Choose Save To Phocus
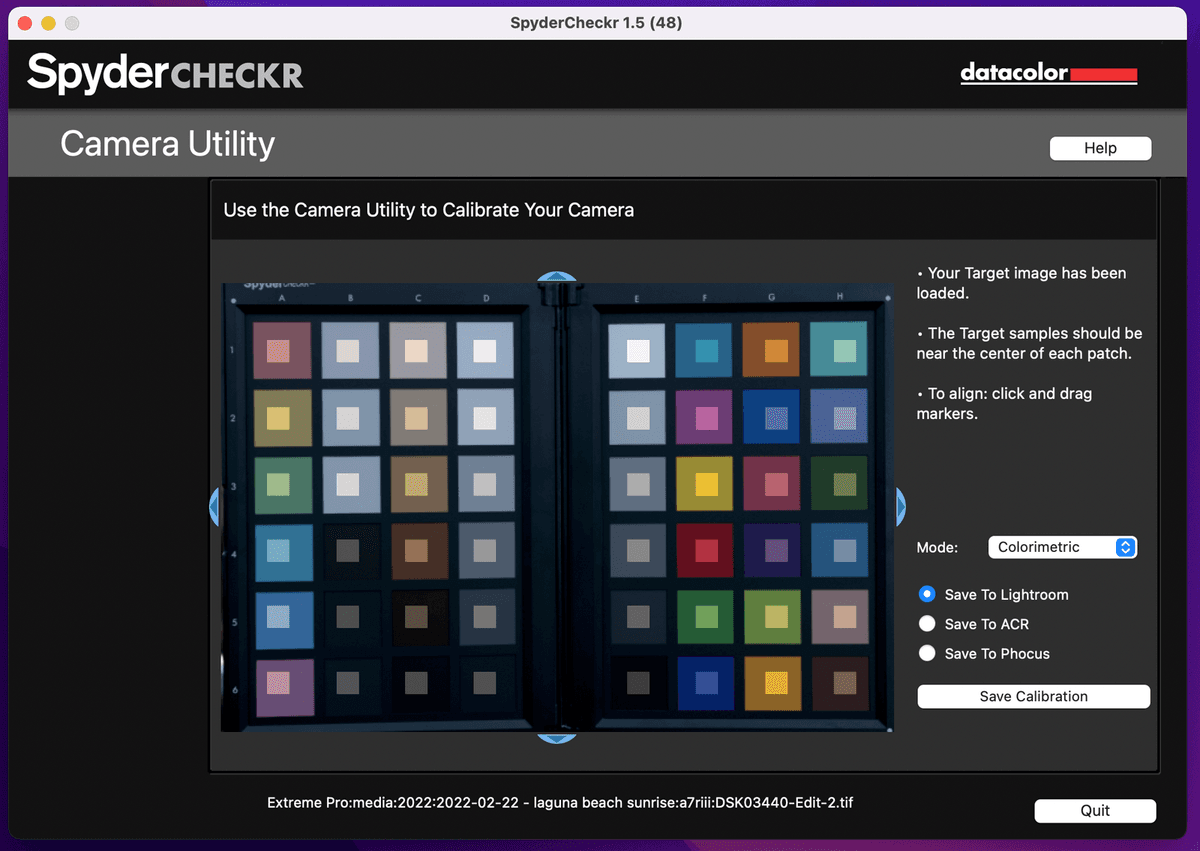This screenshot has width=1200, height=851. coord(927,653)
